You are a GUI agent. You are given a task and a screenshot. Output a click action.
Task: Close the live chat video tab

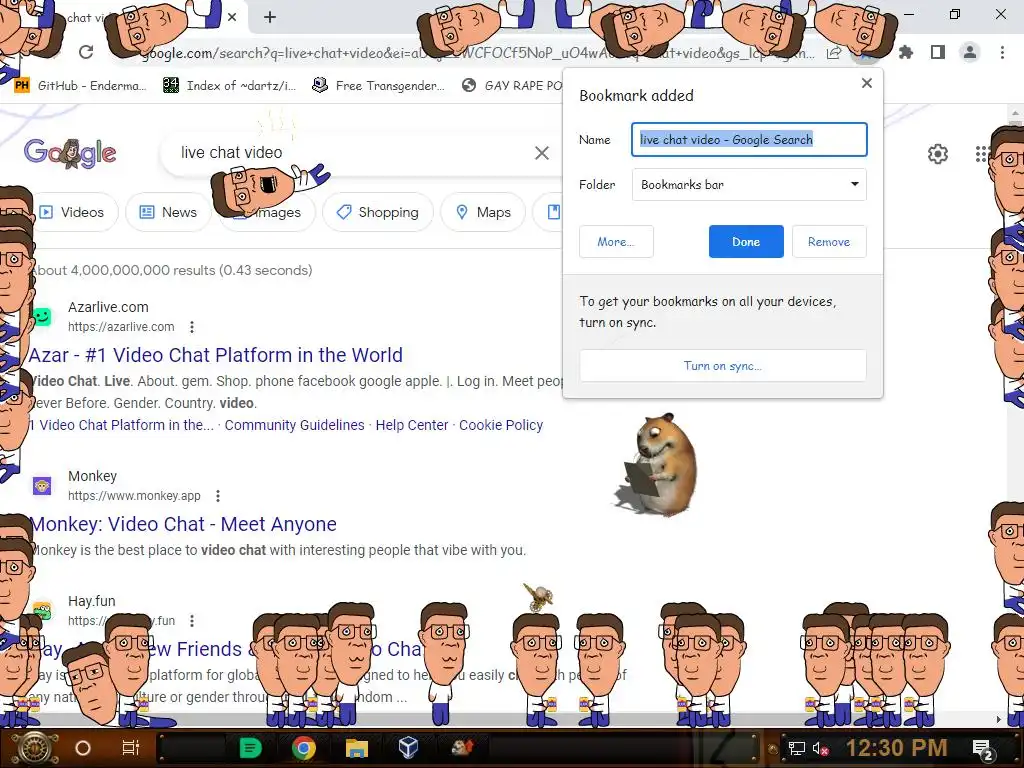point(232,17)
